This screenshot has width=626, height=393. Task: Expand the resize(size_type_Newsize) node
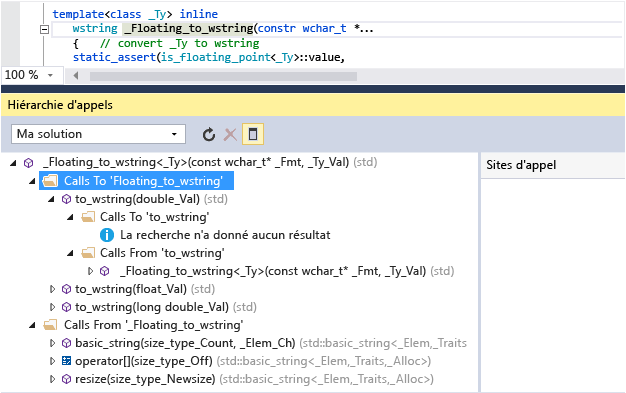point(52,379)
